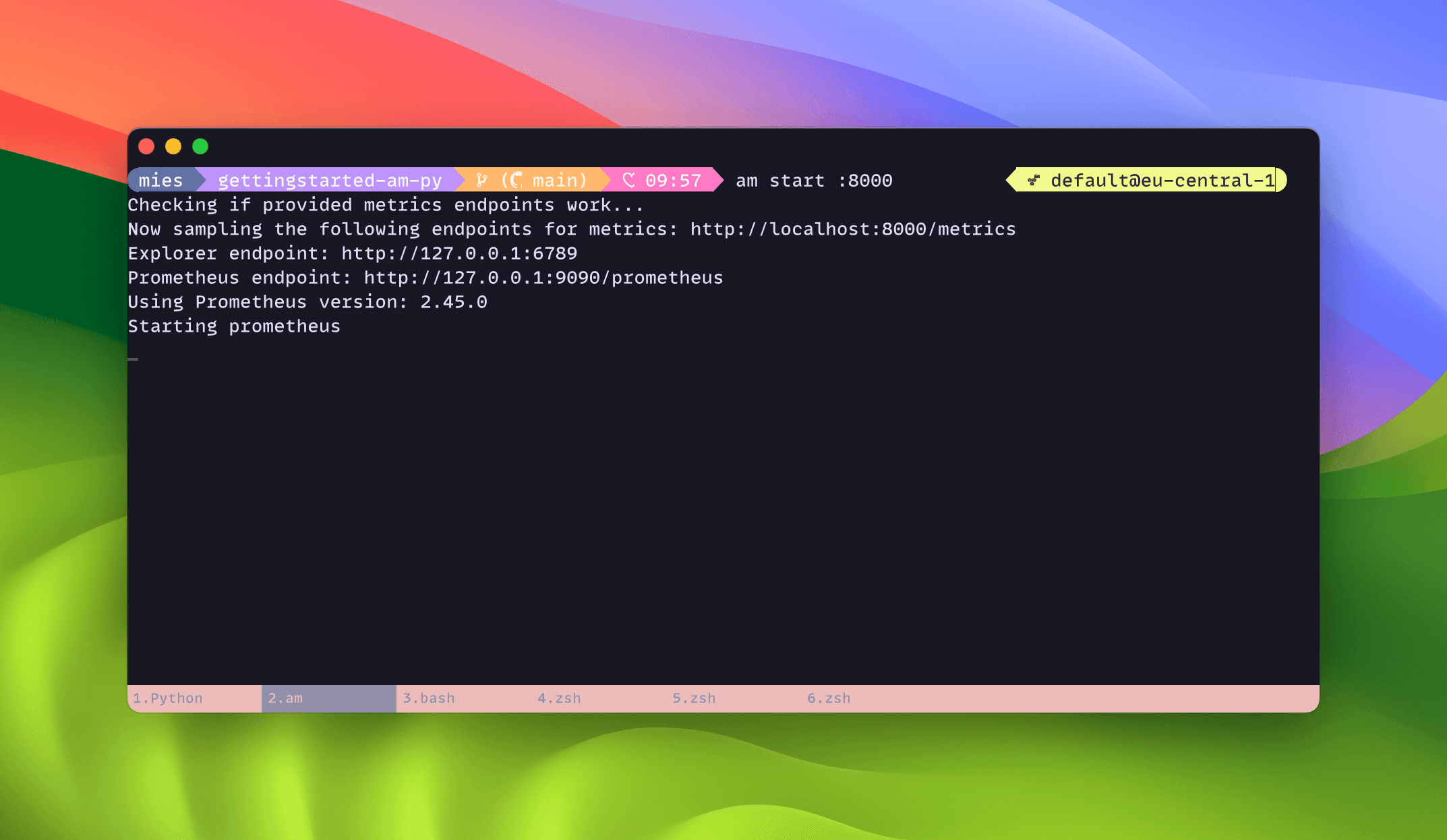Click the red close window button
Image resolution: width=1447 pixels, height=840 pixels.
tap(146, 146)
